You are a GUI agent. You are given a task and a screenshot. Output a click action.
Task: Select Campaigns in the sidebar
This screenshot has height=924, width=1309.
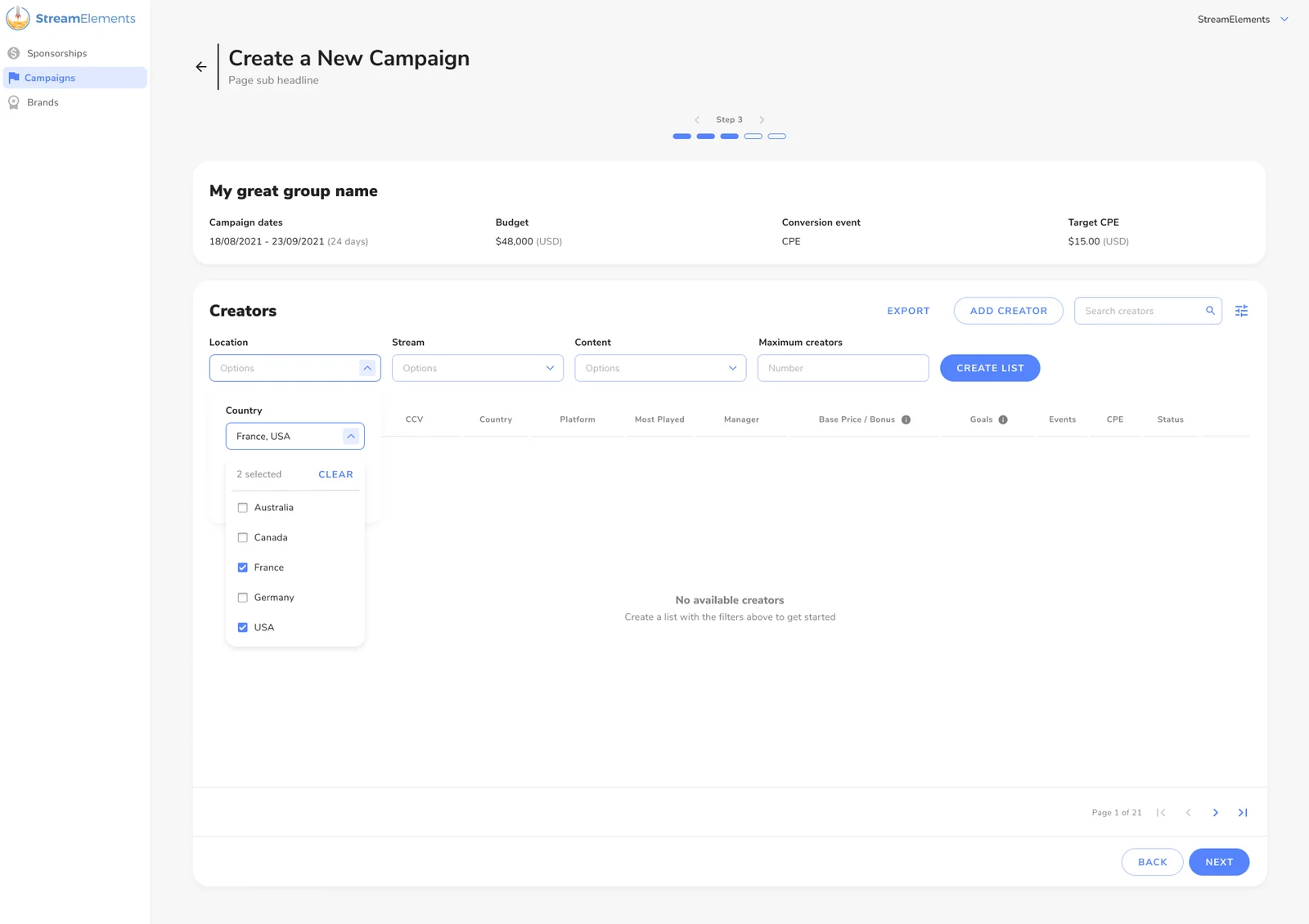[75, 78]
